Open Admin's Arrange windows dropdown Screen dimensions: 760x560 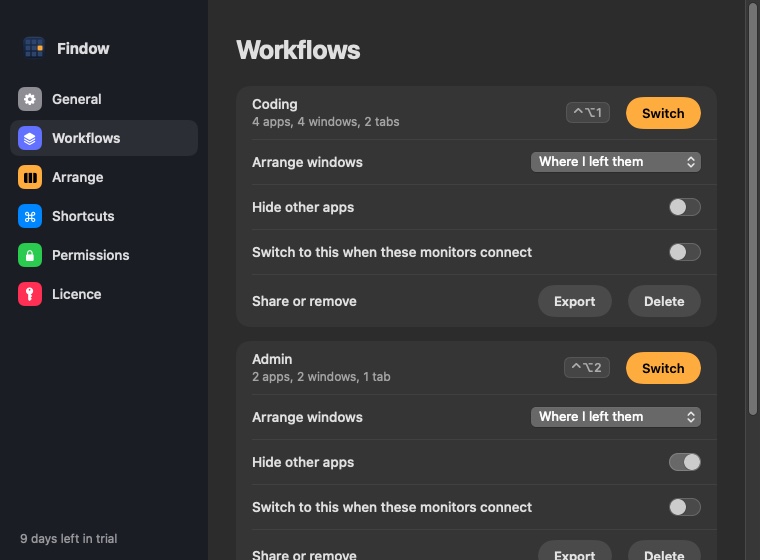[x=616, y=417]
